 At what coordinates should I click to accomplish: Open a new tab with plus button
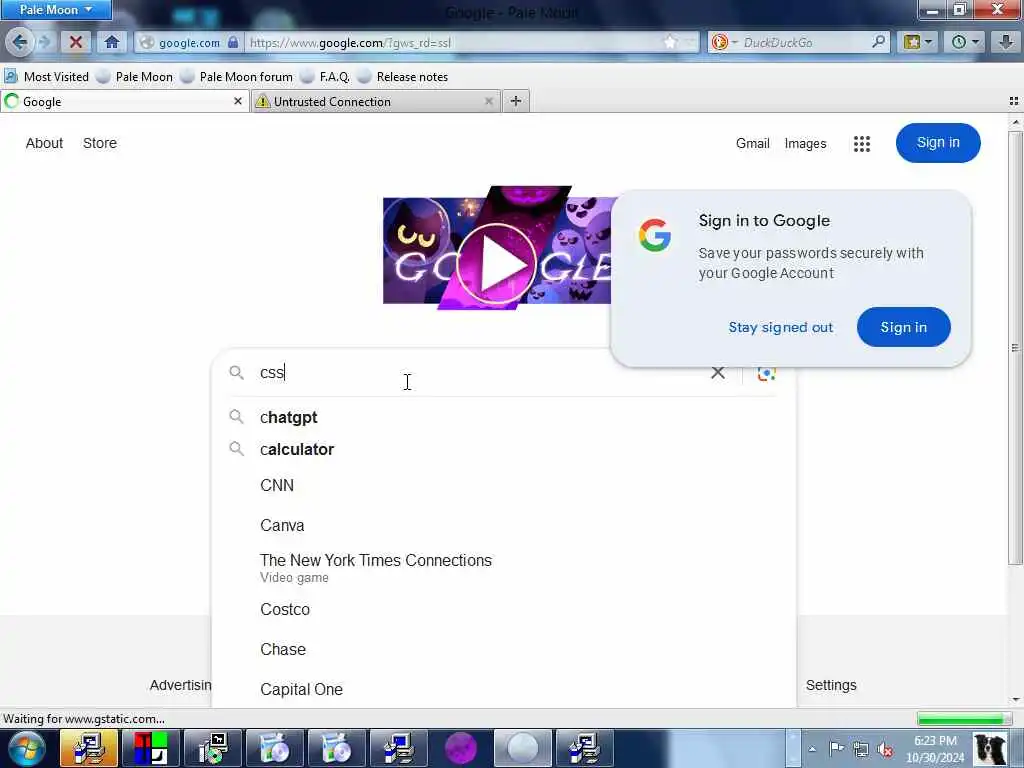click(515, 101)
